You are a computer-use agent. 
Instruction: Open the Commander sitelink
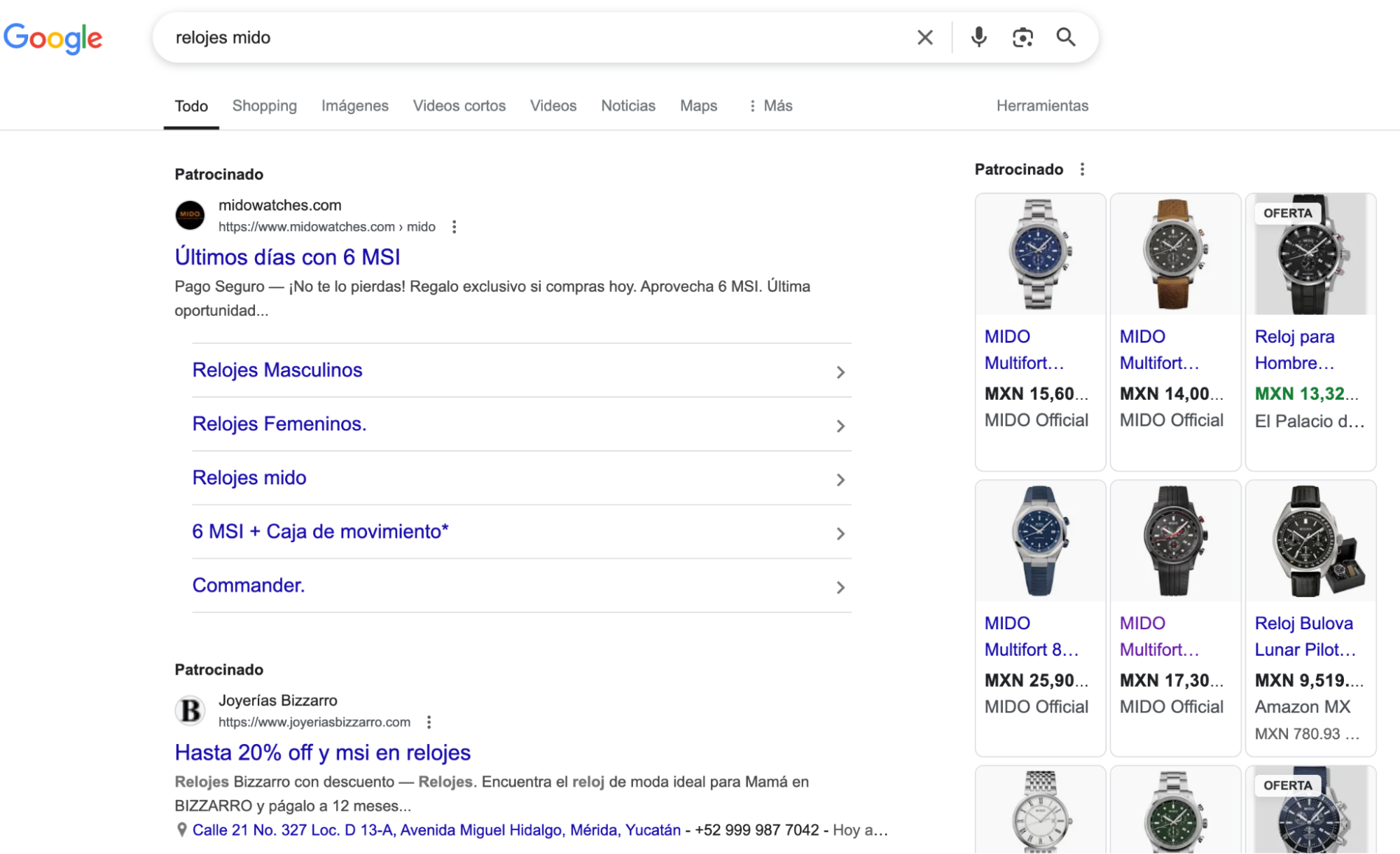tap(249, 585)
